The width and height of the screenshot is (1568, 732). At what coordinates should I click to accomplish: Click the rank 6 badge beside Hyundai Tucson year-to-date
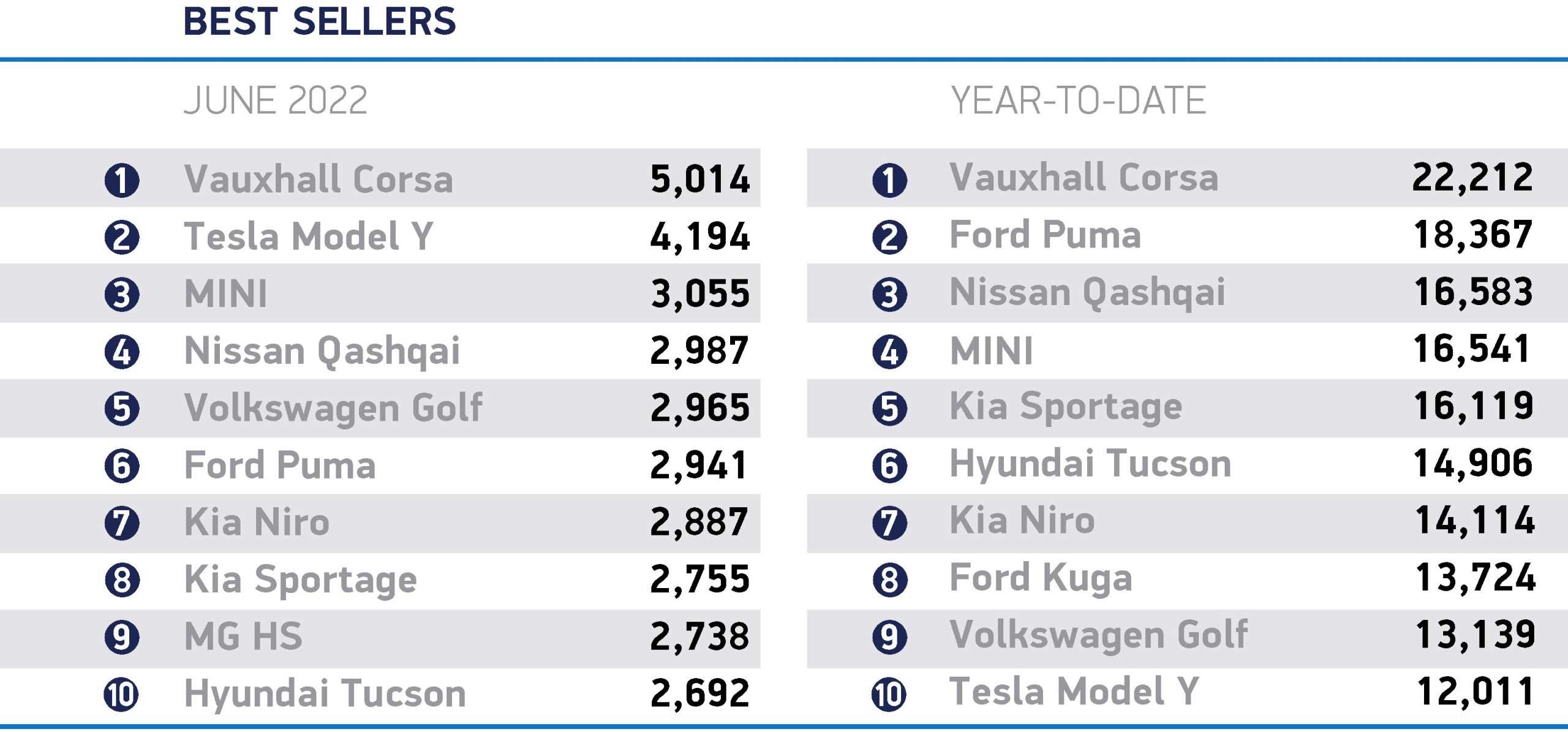coord(889,466)
